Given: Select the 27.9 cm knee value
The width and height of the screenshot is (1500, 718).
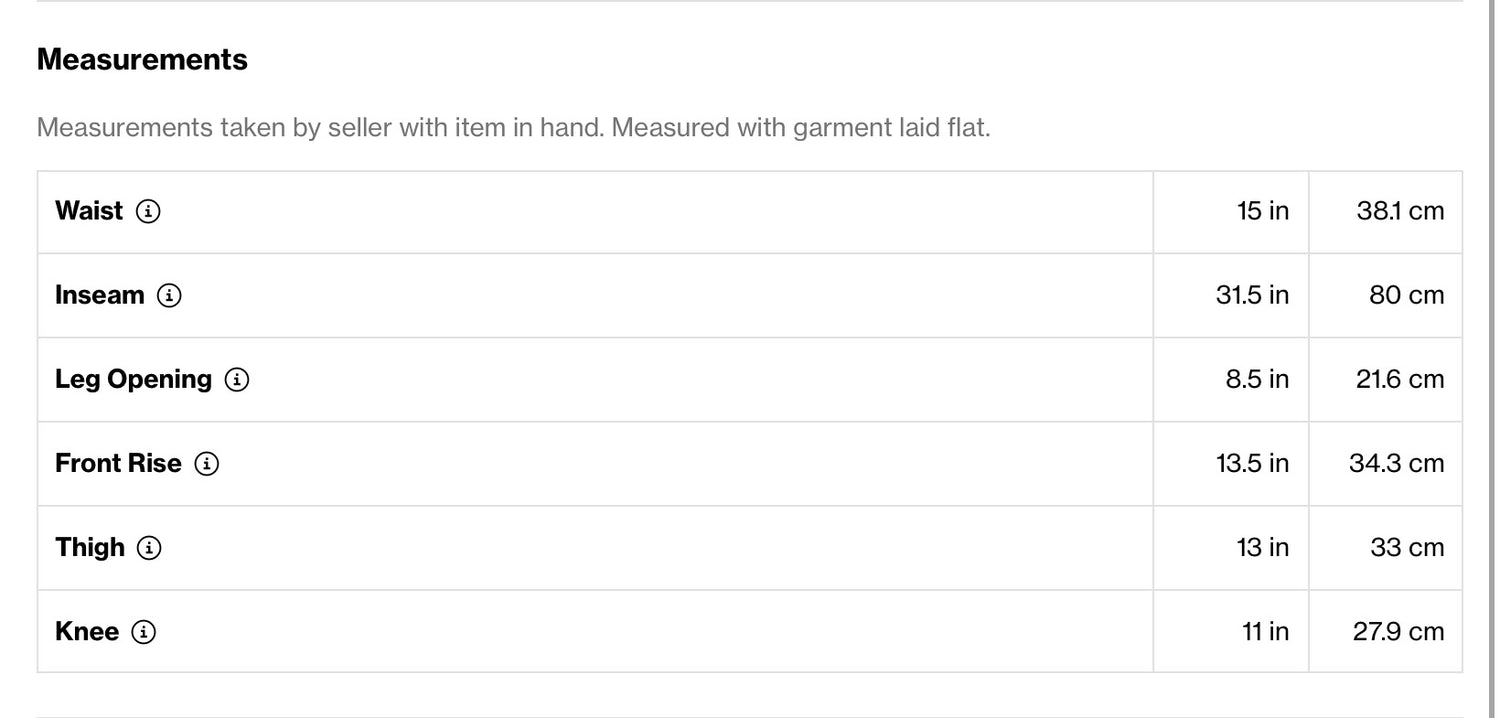Looking at the screenshot, I should [x=1397, y=631].
